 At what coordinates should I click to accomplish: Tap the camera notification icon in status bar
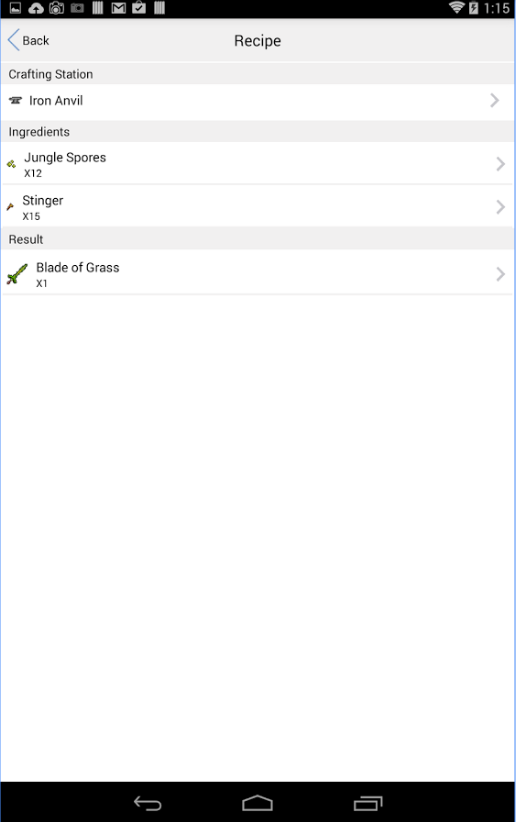[56, 8]
